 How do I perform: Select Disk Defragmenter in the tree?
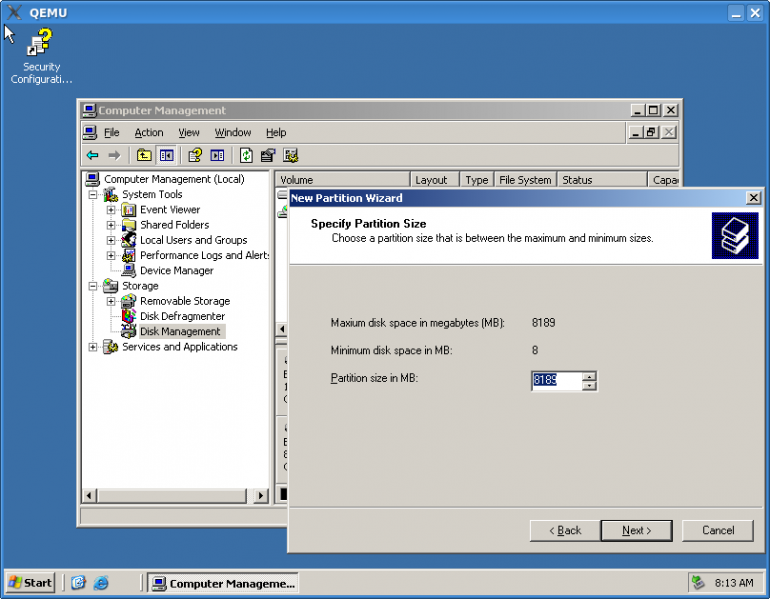point(182,316)
